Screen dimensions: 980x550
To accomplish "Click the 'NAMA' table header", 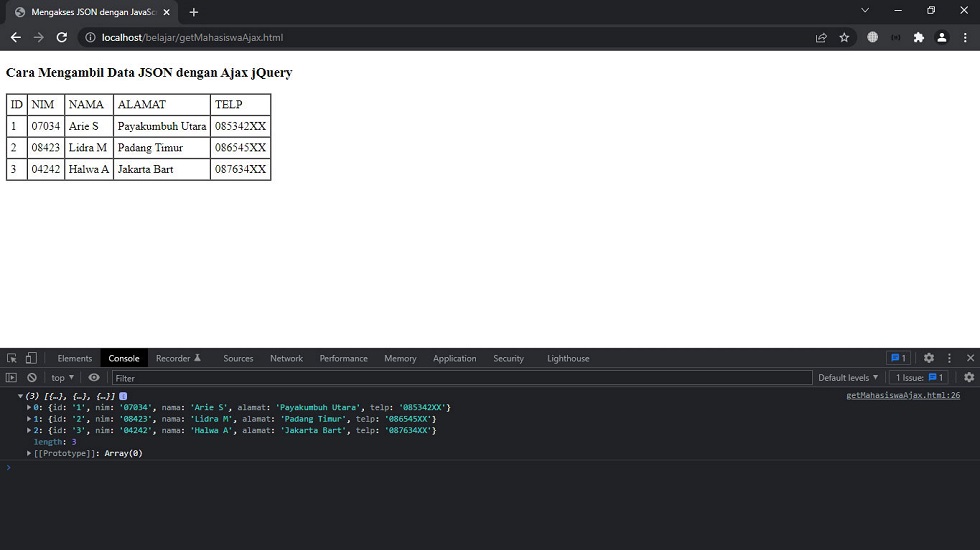I will (89, 104).
